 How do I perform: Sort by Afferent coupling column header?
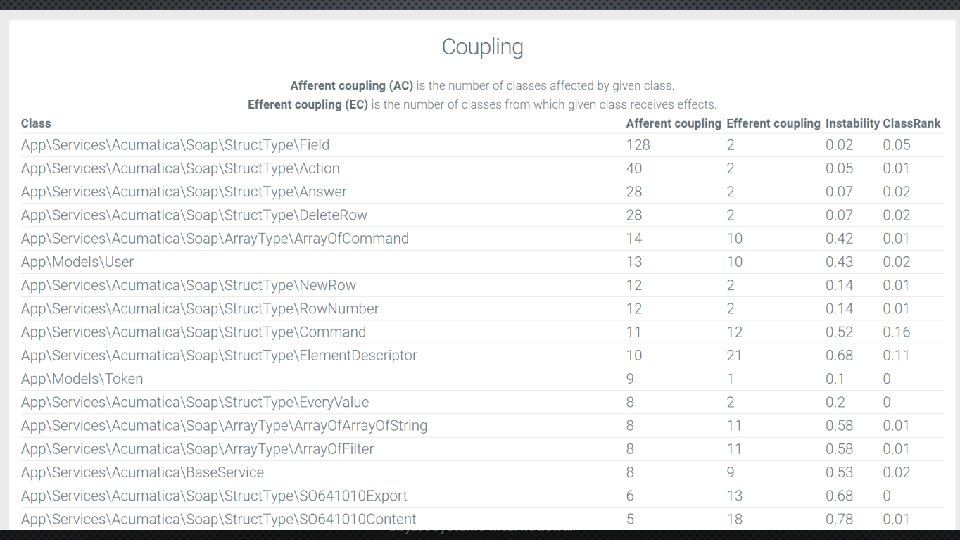(x=672, y=123)
